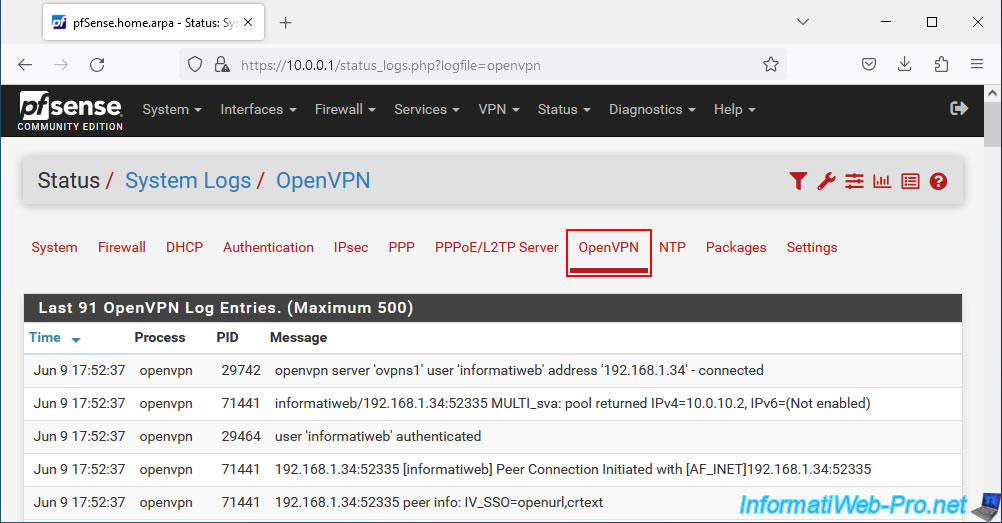Reload the page with the refresh icon

[97, 65]
